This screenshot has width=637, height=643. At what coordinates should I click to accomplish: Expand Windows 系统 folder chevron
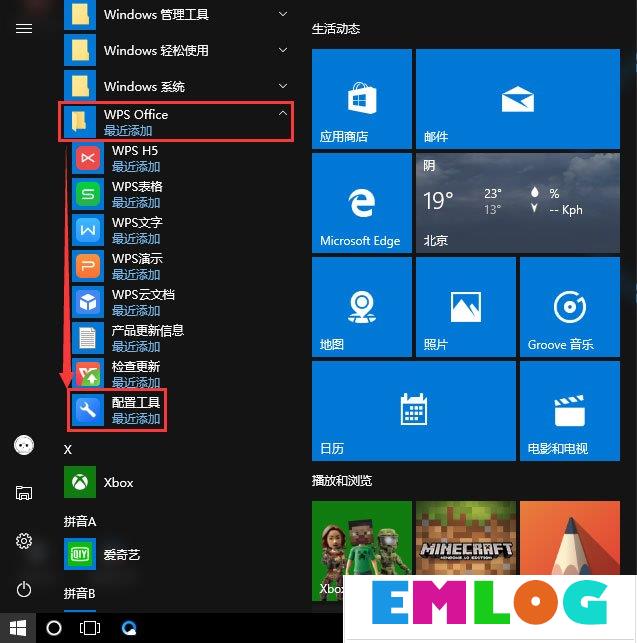283,86
